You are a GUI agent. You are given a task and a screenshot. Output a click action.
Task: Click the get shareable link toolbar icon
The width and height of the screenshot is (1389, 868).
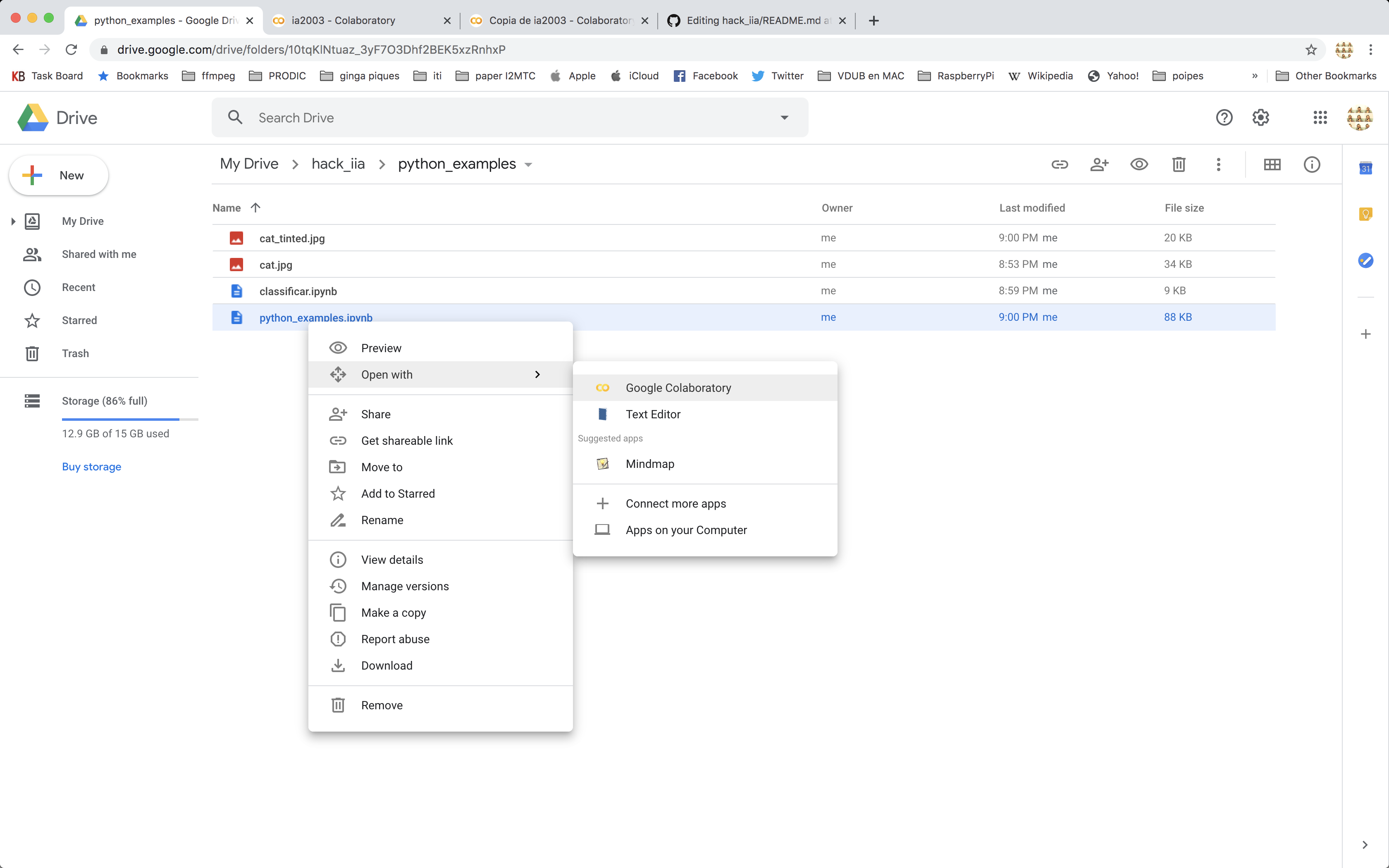pos(1060,165)
